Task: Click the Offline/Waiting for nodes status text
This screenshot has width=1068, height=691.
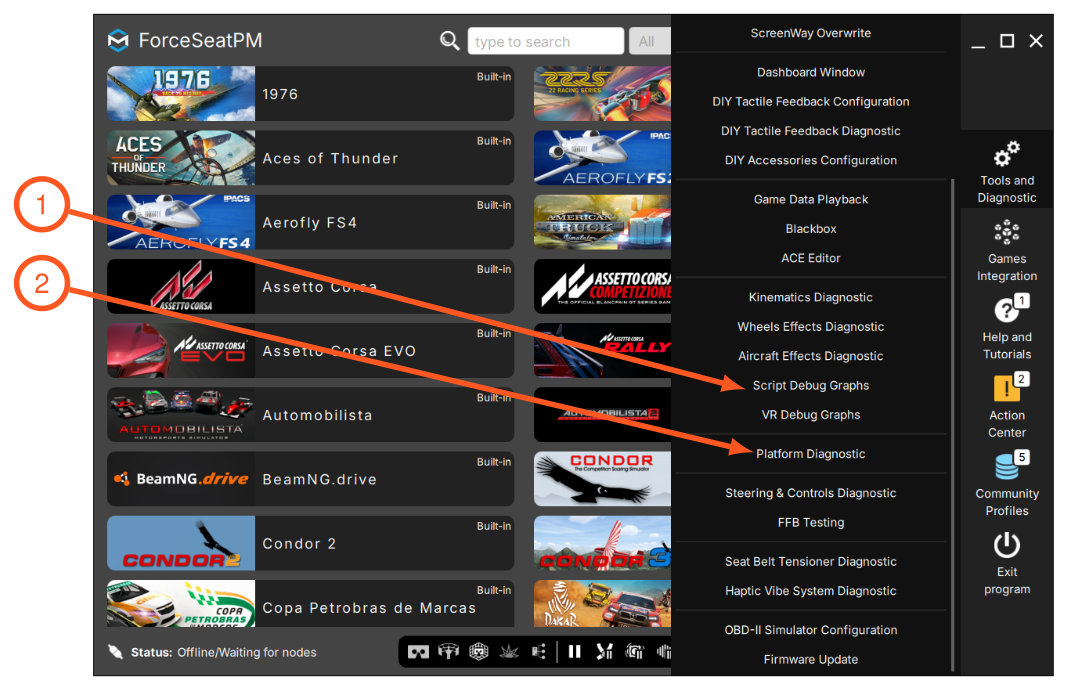Action: [247, 652]
